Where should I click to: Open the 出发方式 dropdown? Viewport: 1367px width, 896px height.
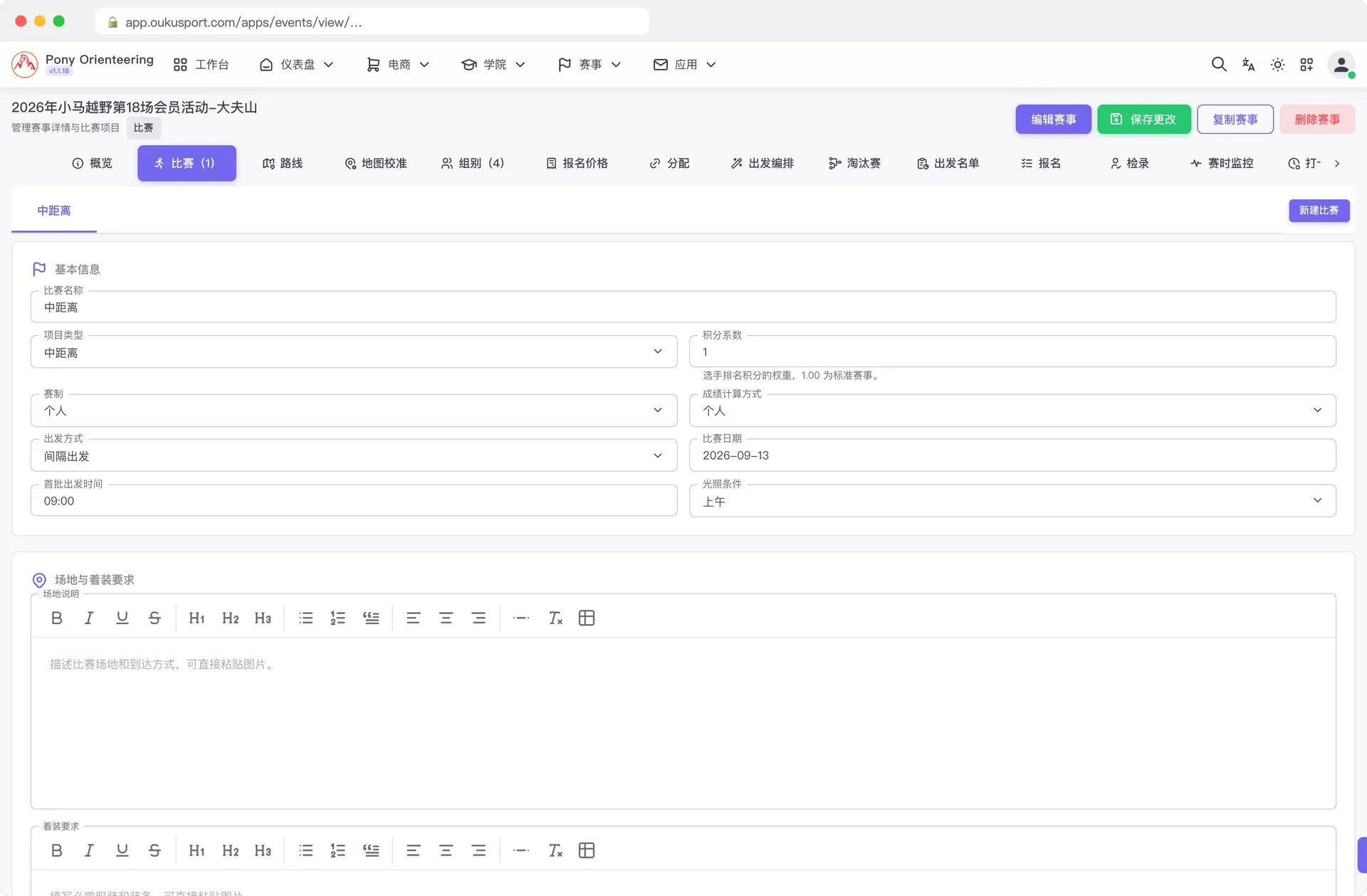click(x=354, y=455)
